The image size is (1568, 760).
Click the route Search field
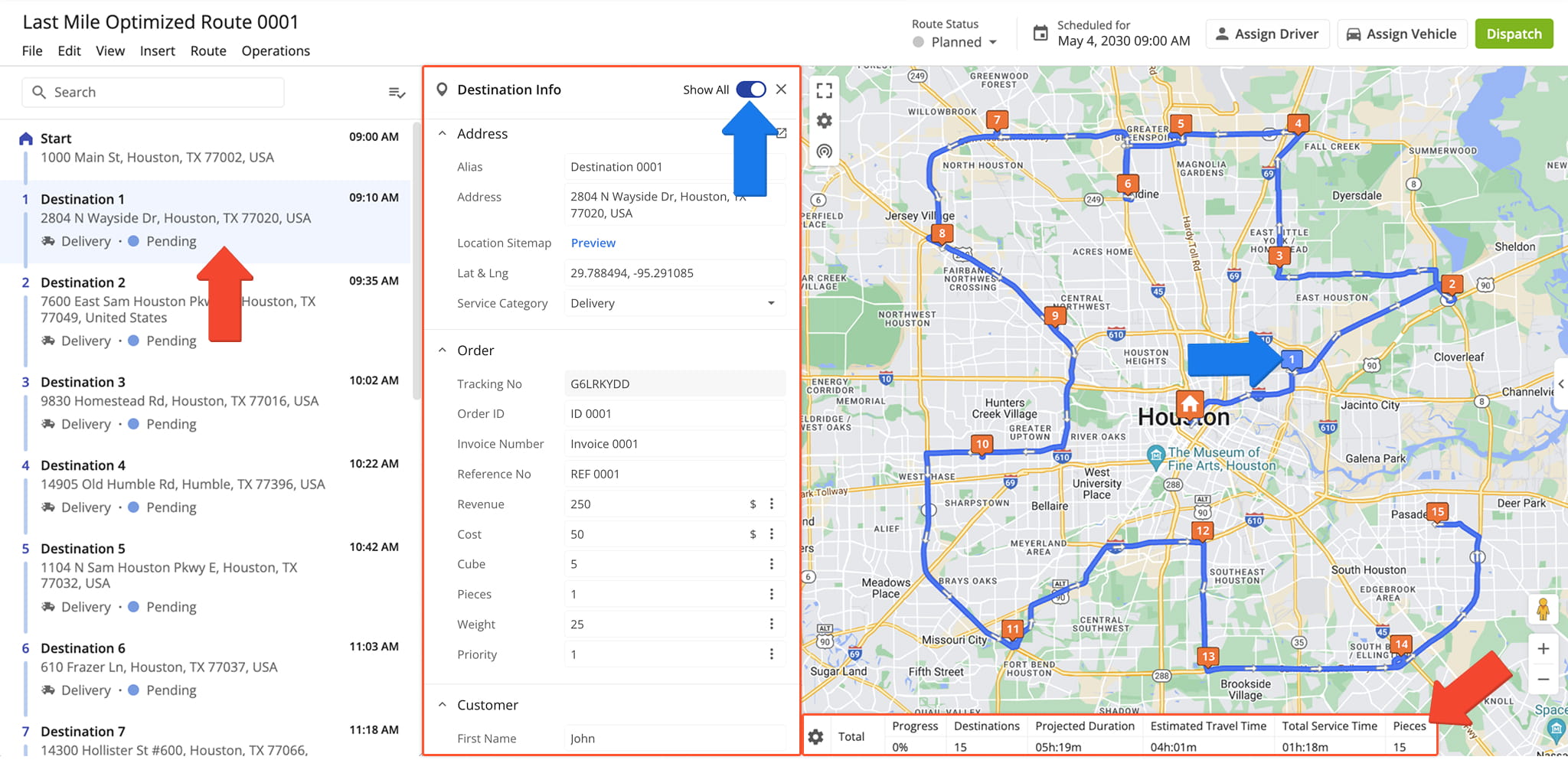click(x=153, y=93)
